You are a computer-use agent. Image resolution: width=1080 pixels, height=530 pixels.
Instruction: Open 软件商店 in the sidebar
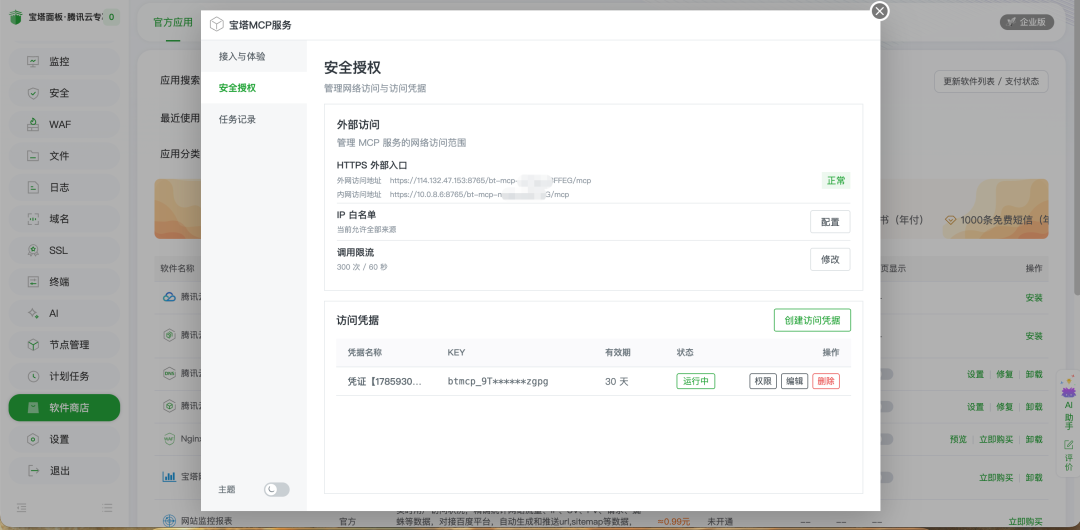tap(64, 408)
